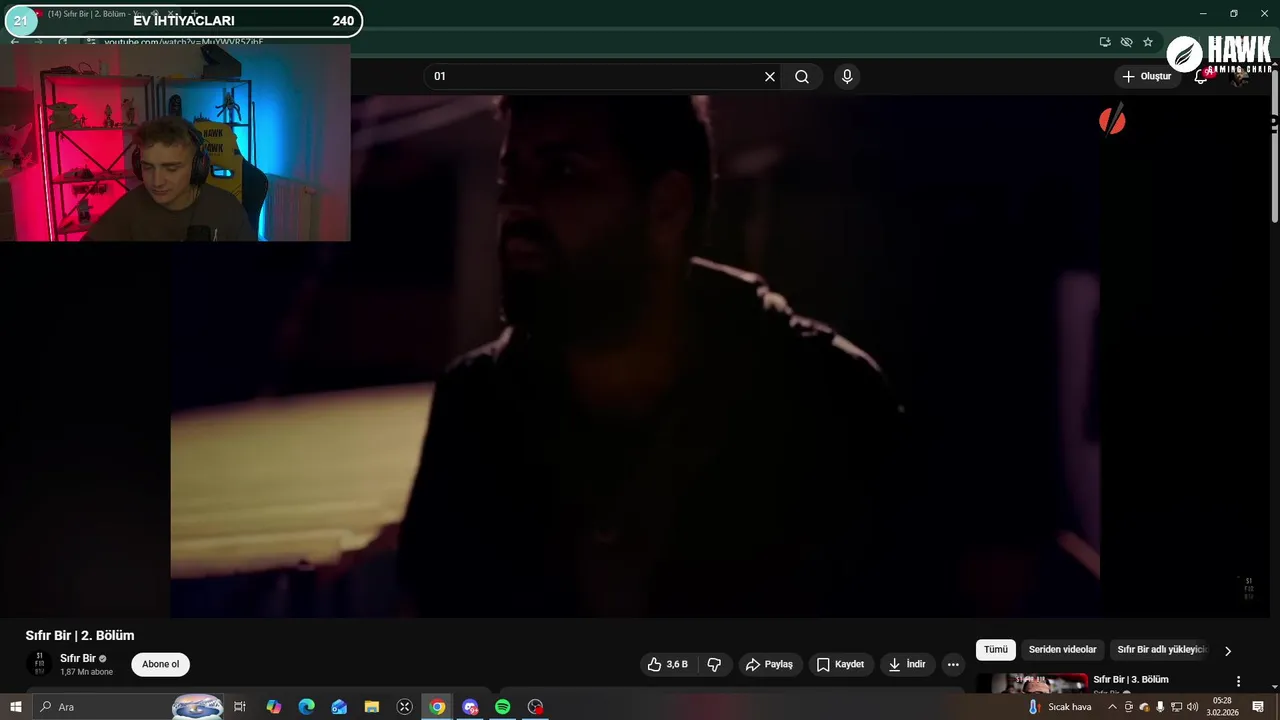Image resolution: width=1280 pixels, height=720 pixels.
Task: Open YouTube notifications bell
Action: (x=1201, y=77)
